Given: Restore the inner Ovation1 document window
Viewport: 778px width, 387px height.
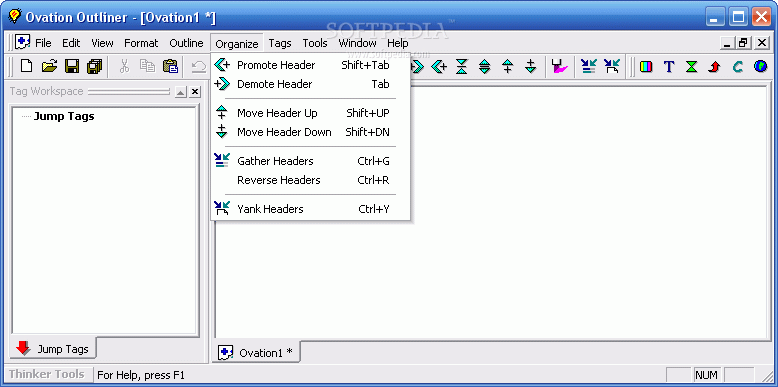Looking at the screenshot, I should coord(743,43).
